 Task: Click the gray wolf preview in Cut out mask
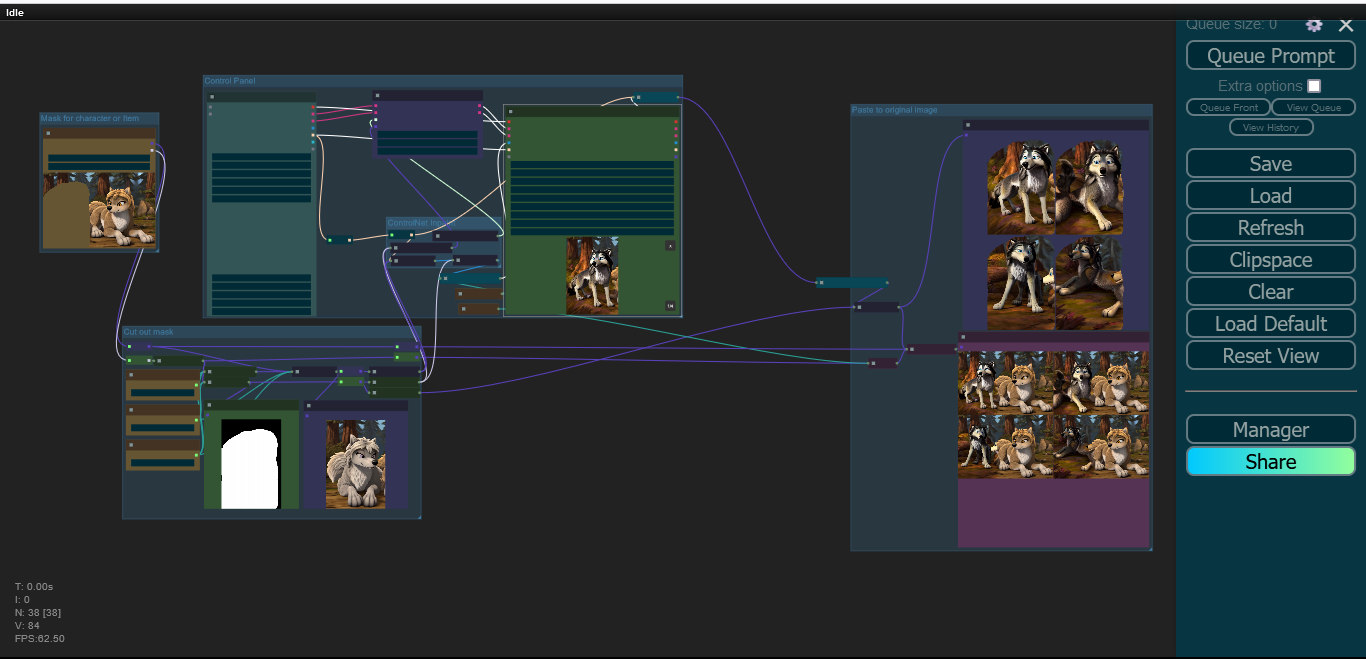[x=355, y=464]
